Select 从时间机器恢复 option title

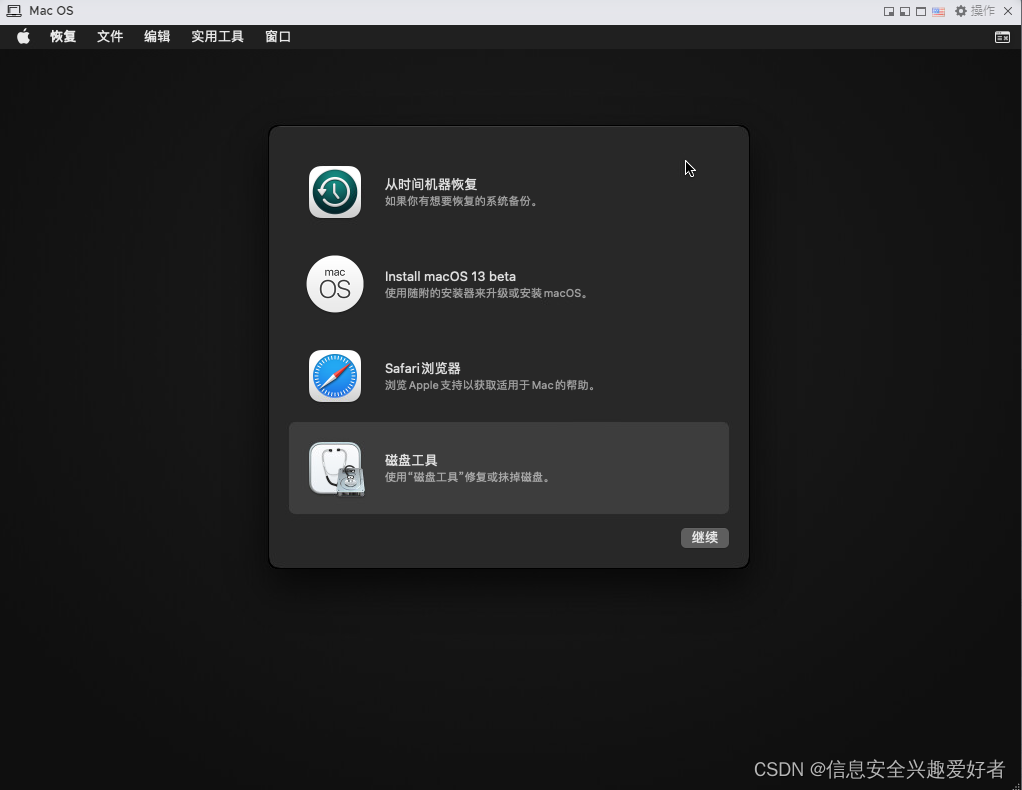431,184
